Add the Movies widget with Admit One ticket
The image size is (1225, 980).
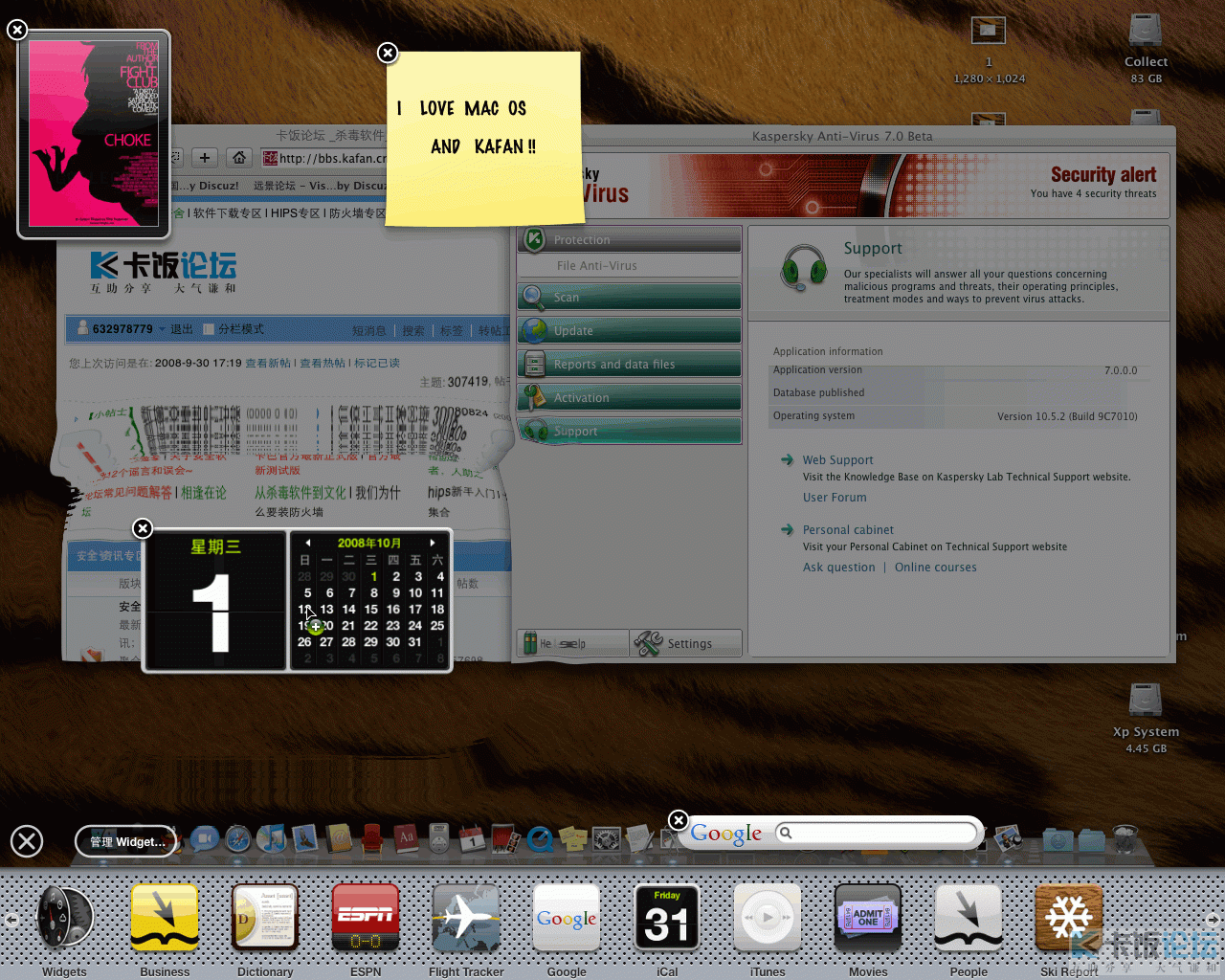click(868, 917)
